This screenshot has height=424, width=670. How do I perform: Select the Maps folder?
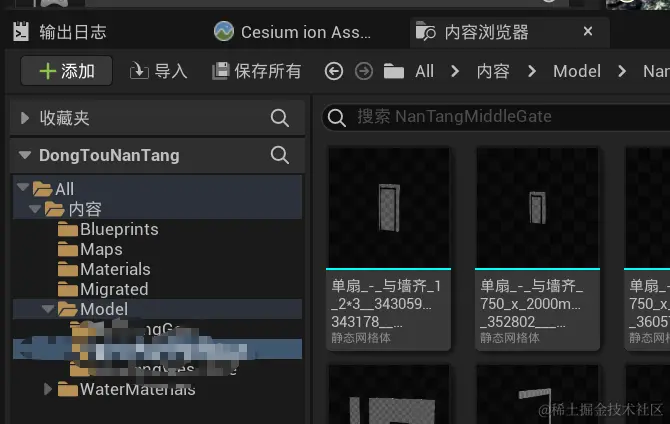tap(157, 249)
